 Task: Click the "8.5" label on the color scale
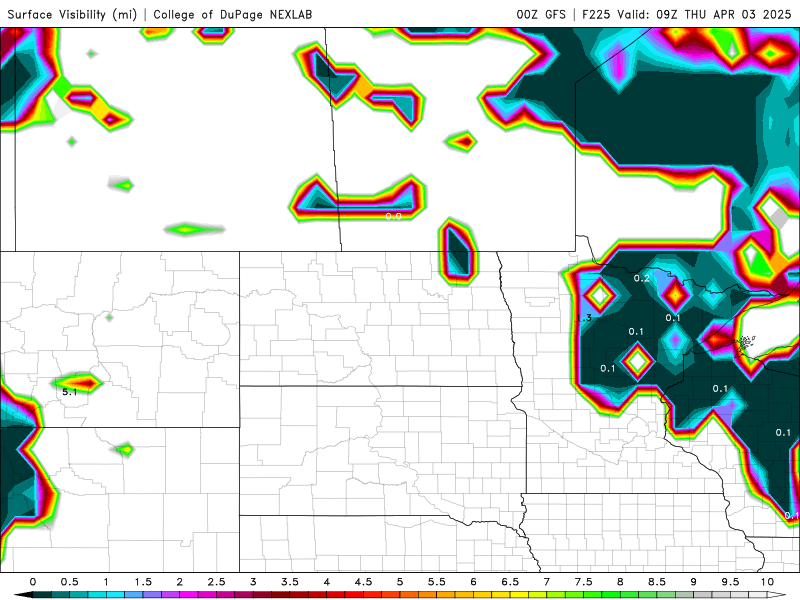[657, 582]
